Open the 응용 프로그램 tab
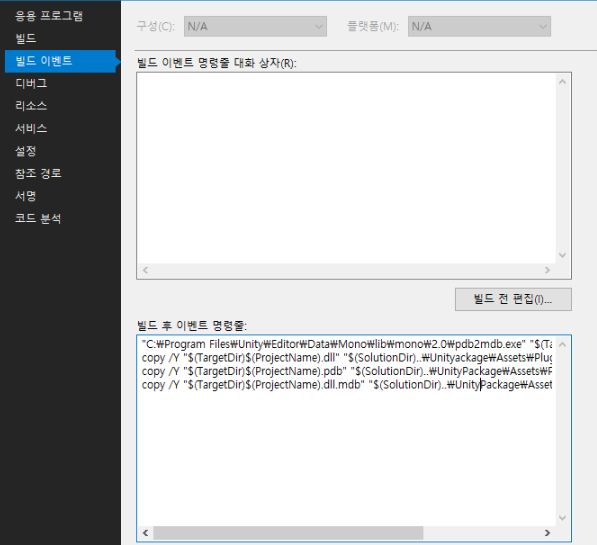The height and width of the screenshot is (545, 597). 49,16
